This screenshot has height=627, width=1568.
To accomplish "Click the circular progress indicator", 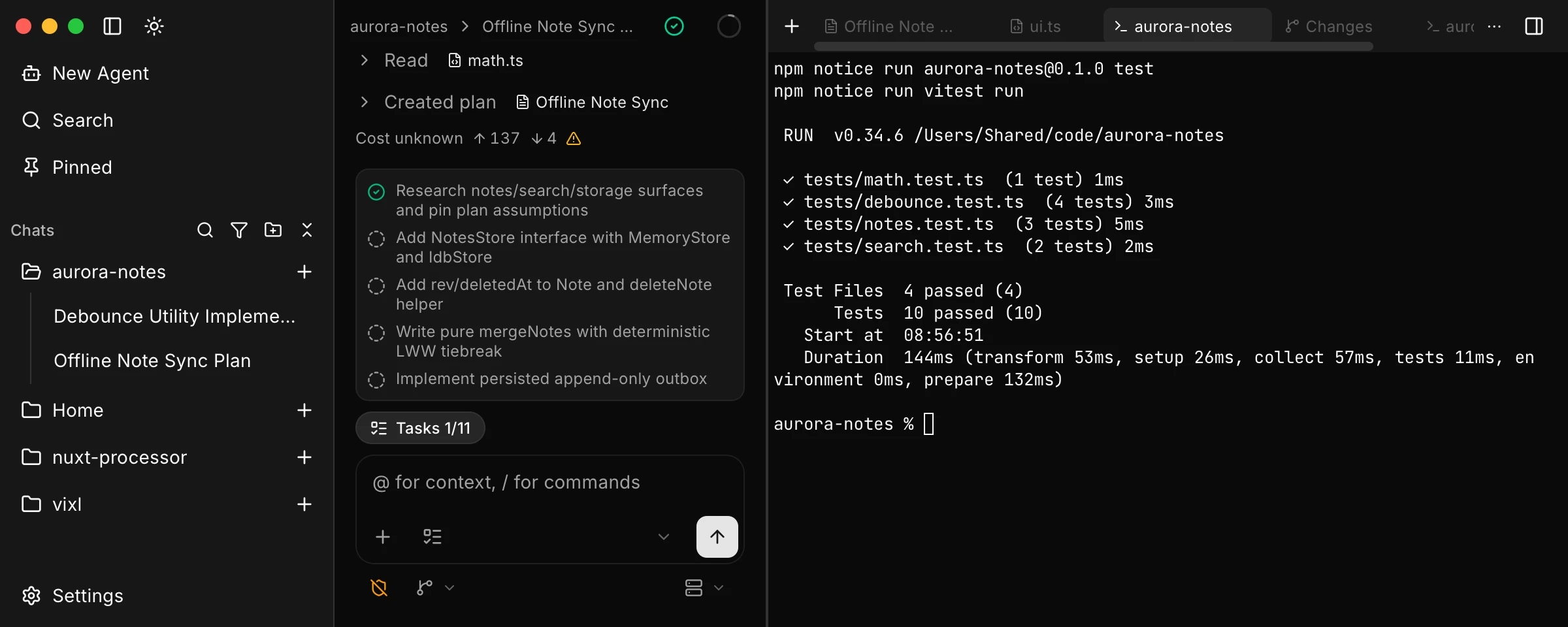I will [729, 26].
